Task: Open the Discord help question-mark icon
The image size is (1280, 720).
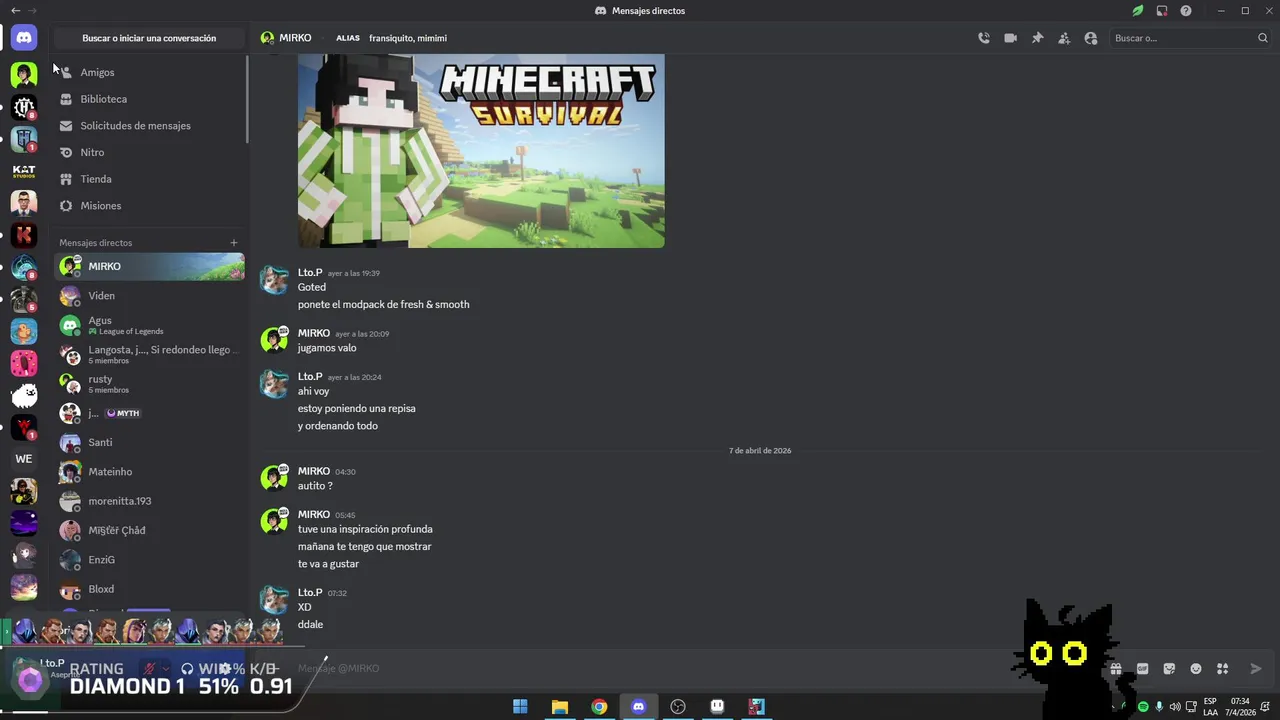Action: pyautogui.click(x=1186, y=11)
